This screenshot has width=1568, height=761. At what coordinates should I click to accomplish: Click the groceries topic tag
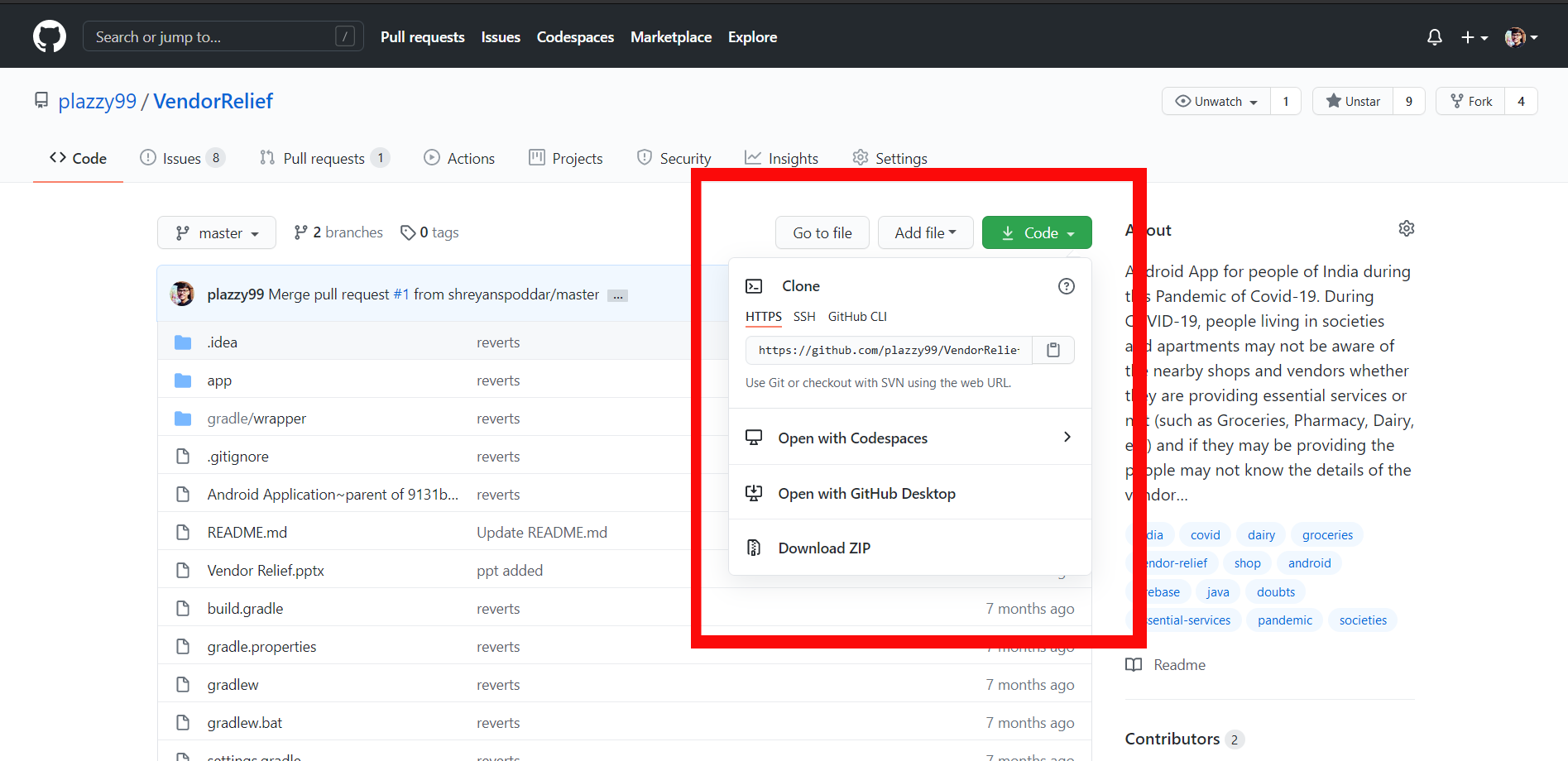[1327, 535]
